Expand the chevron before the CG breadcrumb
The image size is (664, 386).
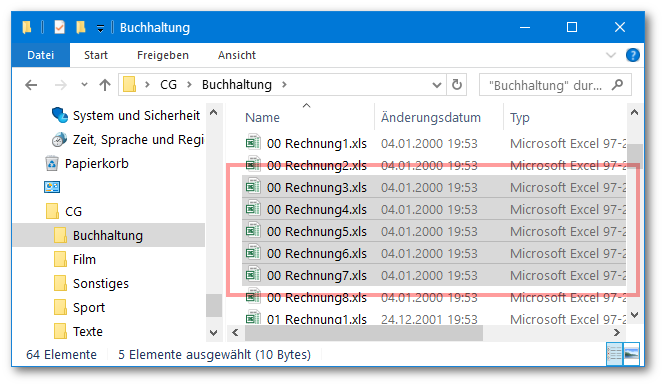147,85
